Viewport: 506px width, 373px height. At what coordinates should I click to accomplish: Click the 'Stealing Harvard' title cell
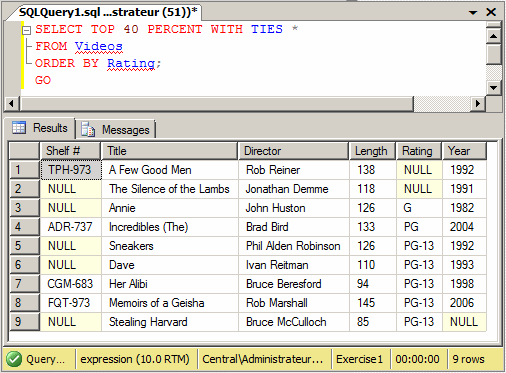(170, 322)
